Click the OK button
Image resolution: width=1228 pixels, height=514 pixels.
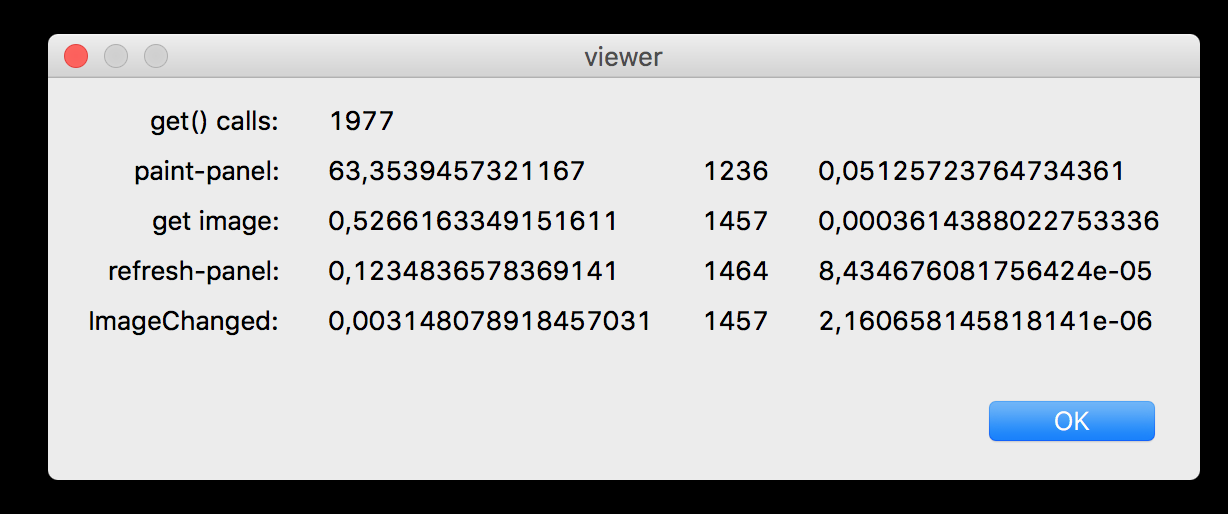pyautogui.click(x=1071, y=421)
